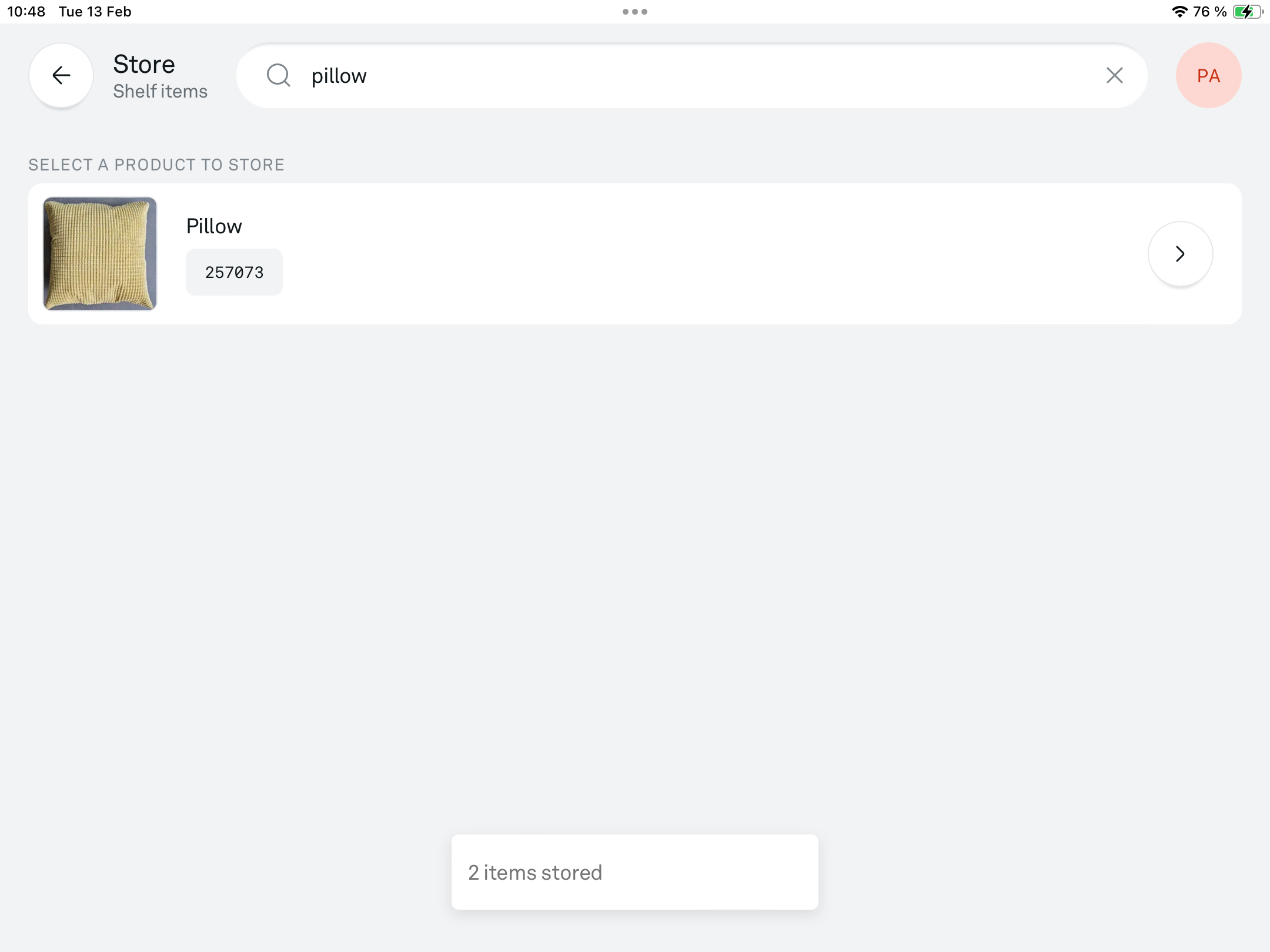
Task: Tap the Wi-Fi status icon
Action: click(x=1179, y=12)
